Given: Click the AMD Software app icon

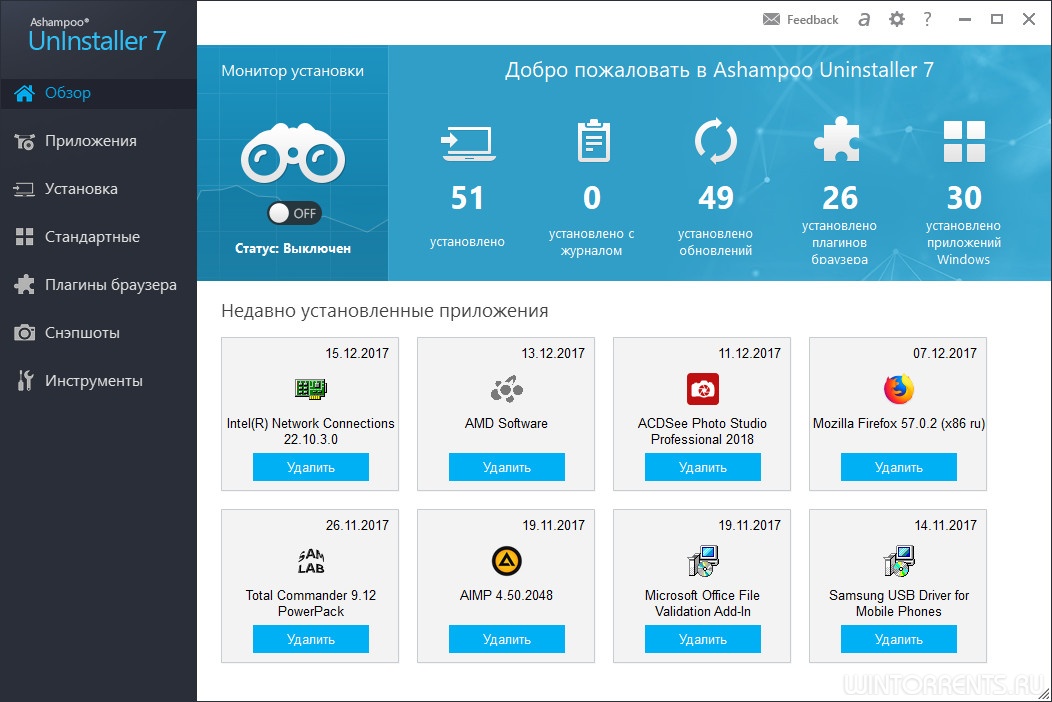Looking at the screenshot, I should coord(507,389).
